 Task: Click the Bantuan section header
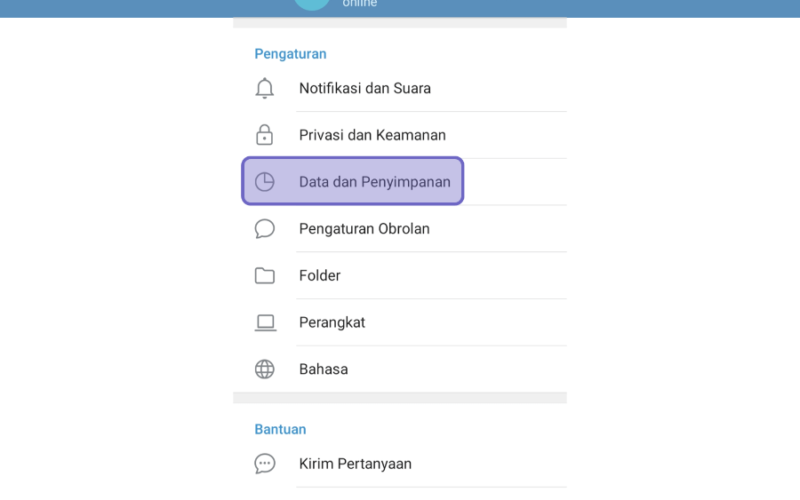pos(280,429)
